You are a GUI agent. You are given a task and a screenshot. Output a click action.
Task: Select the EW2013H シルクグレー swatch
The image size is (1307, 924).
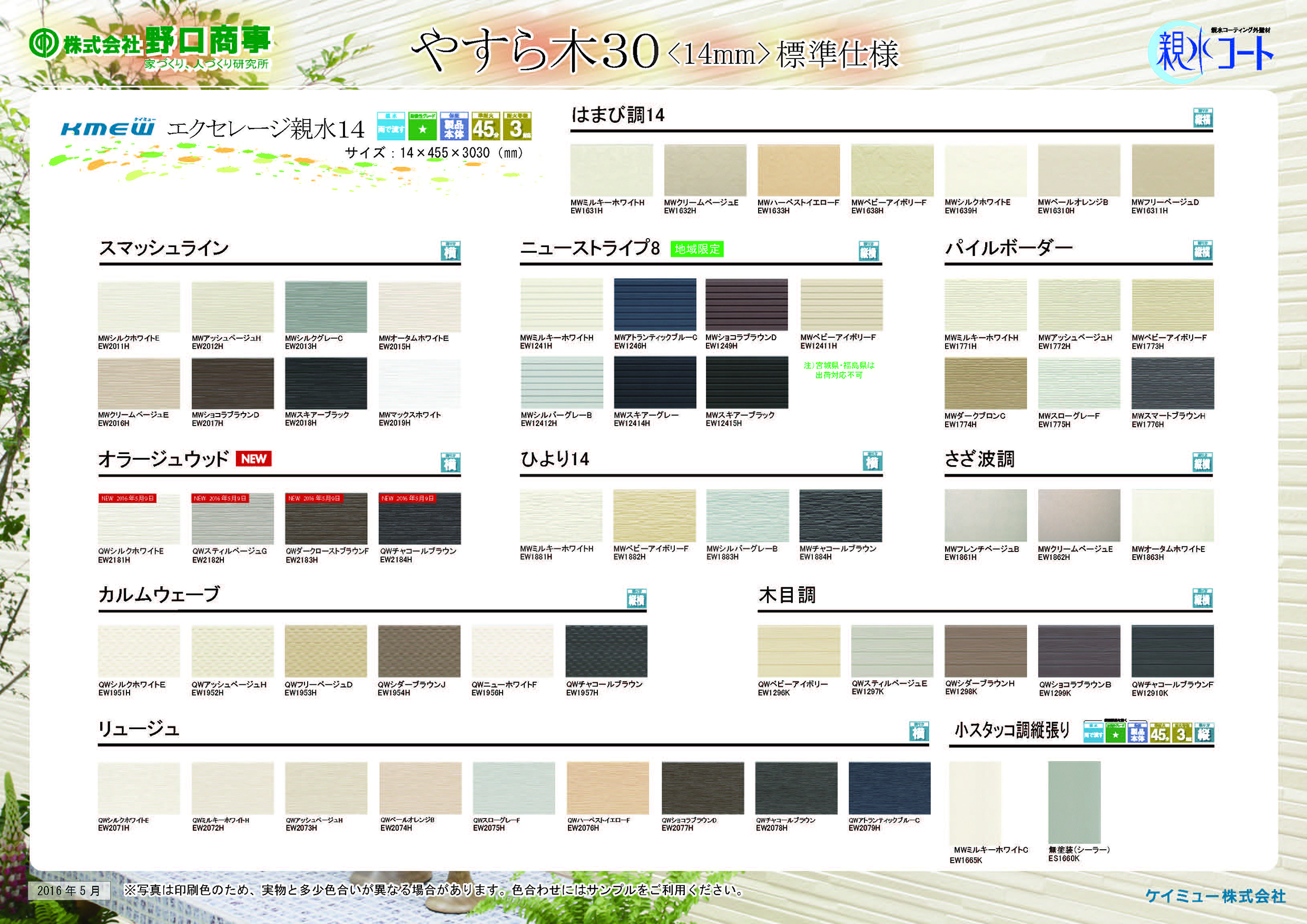coord(326,307)
